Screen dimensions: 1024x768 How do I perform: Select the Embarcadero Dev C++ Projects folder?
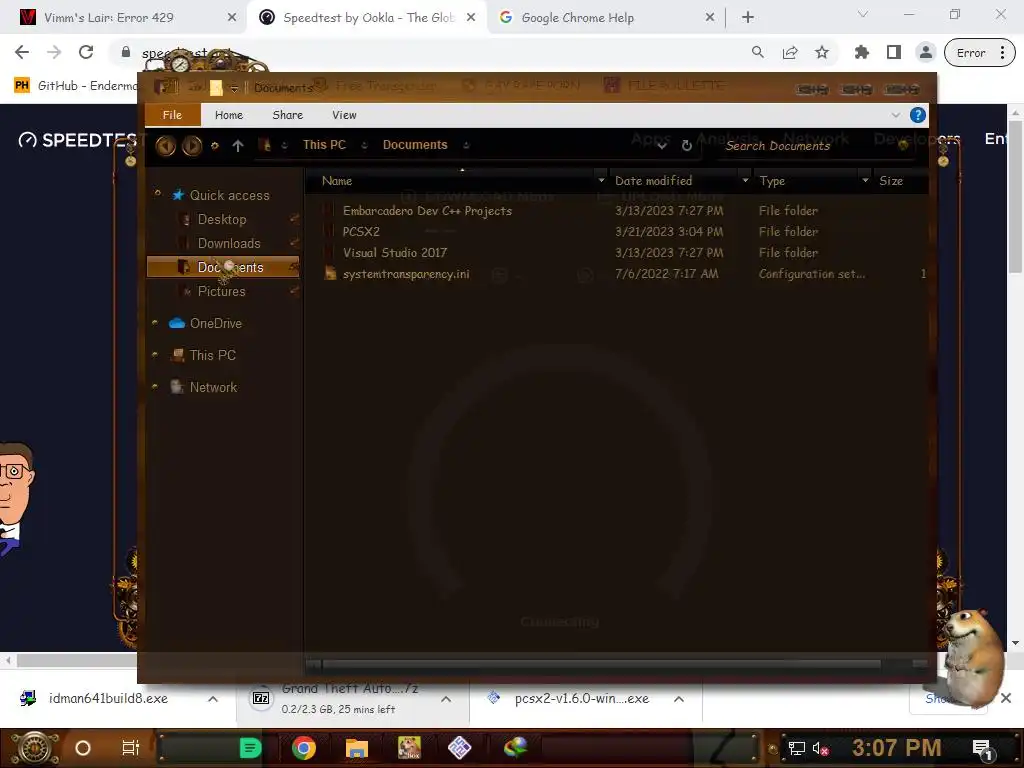427,211
